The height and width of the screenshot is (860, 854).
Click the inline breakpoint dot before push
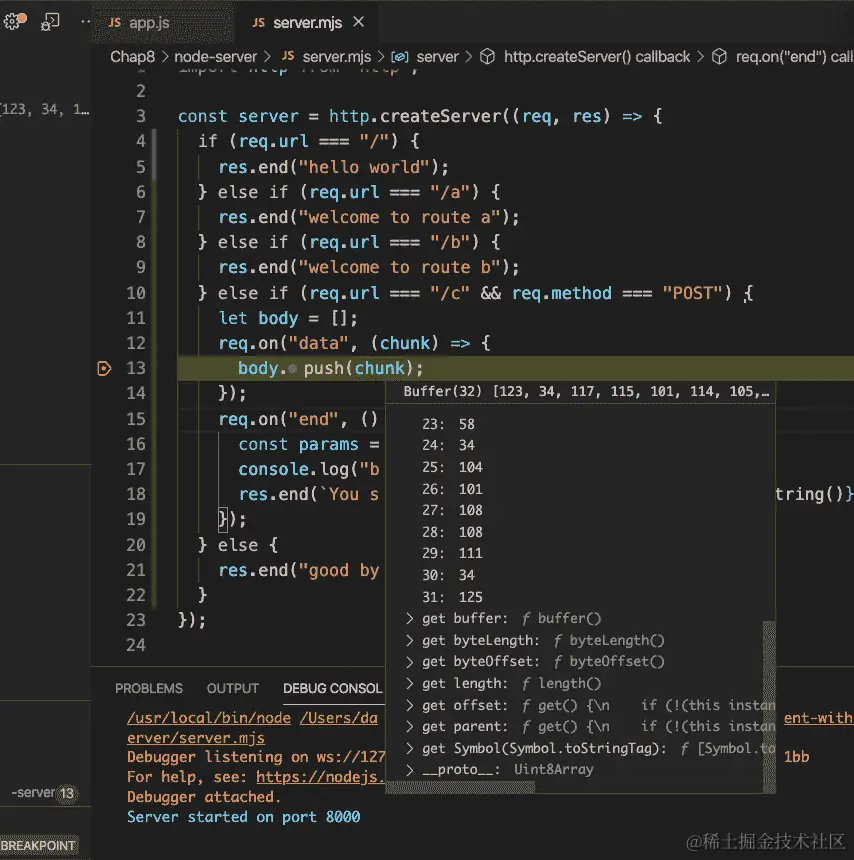292,369
